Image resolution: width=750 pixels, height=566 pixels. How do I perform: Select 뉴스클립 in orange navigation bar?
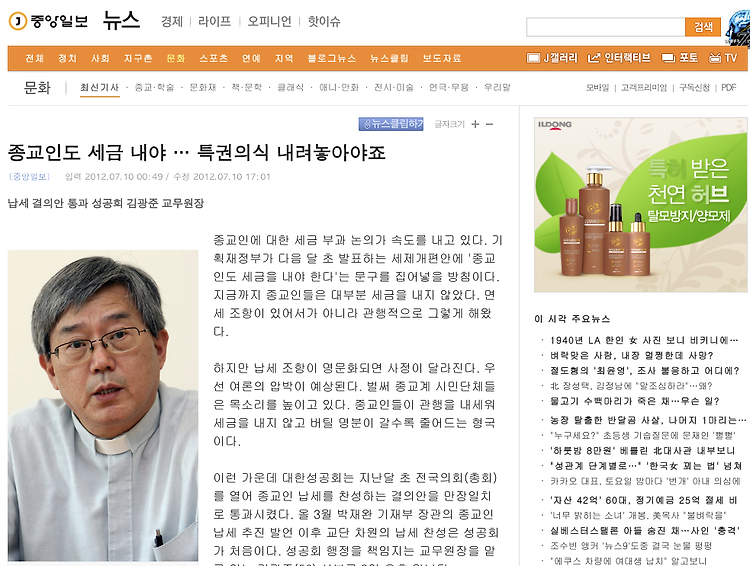click(x=389, y=58)
